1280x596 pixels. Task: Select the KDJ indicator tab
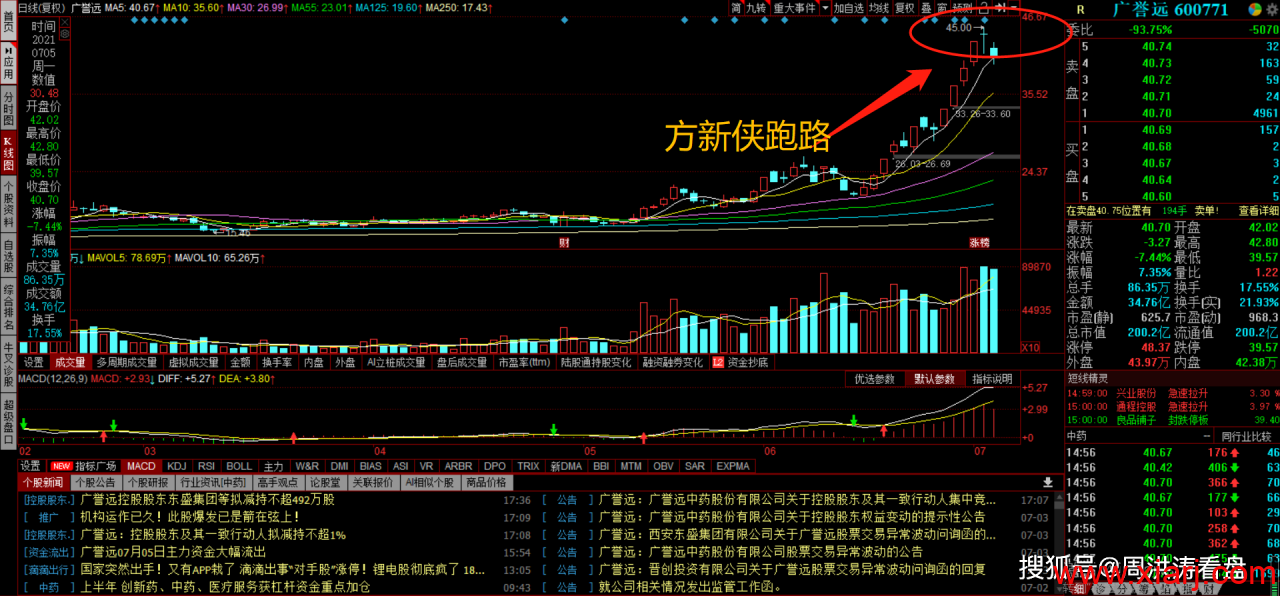(177, 466)
